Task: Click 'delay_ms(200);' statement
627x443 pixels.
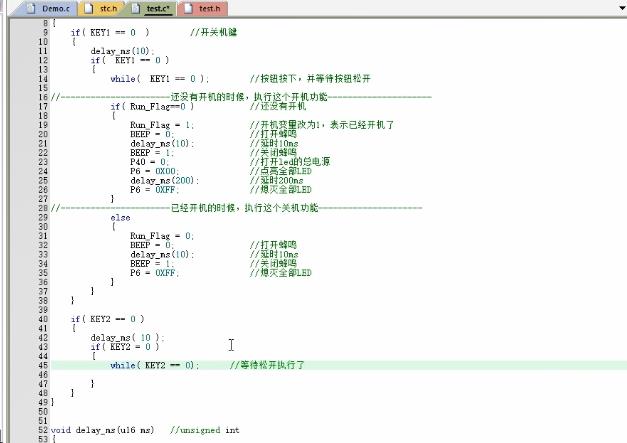Action: tap(164, 180)
